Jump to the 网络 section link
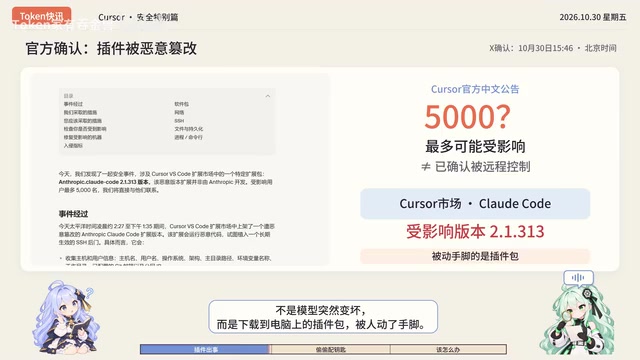 point(179,112)
